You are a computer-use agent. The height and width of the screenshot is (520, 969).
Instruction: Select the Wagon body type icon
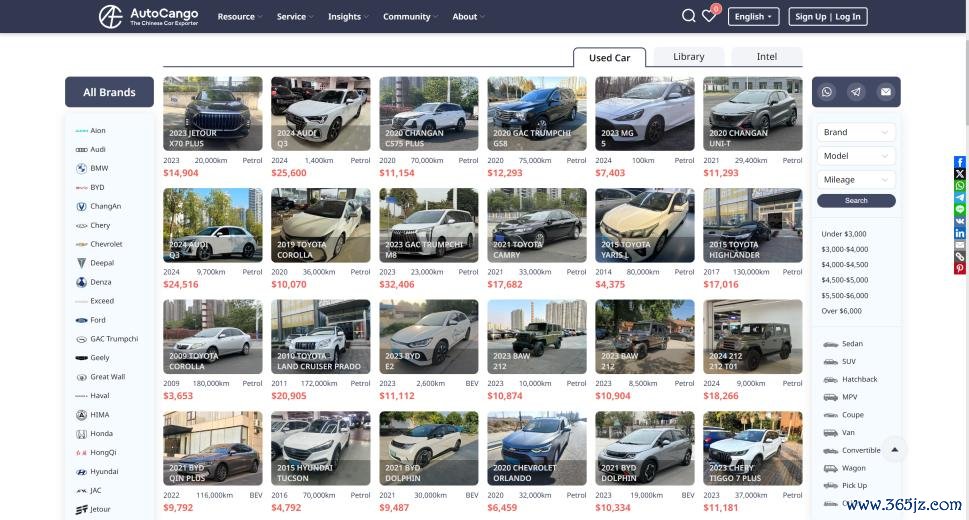coord(831,468)
